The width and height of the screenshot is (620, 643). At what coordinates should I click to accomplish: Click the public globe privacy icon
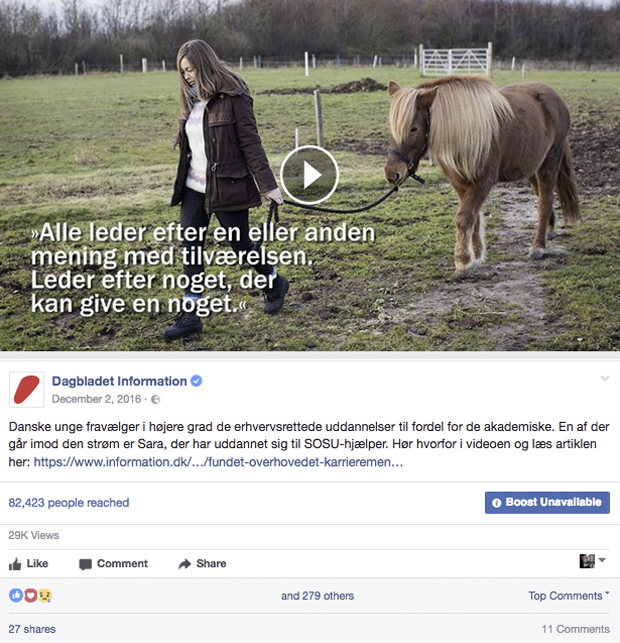156,399
